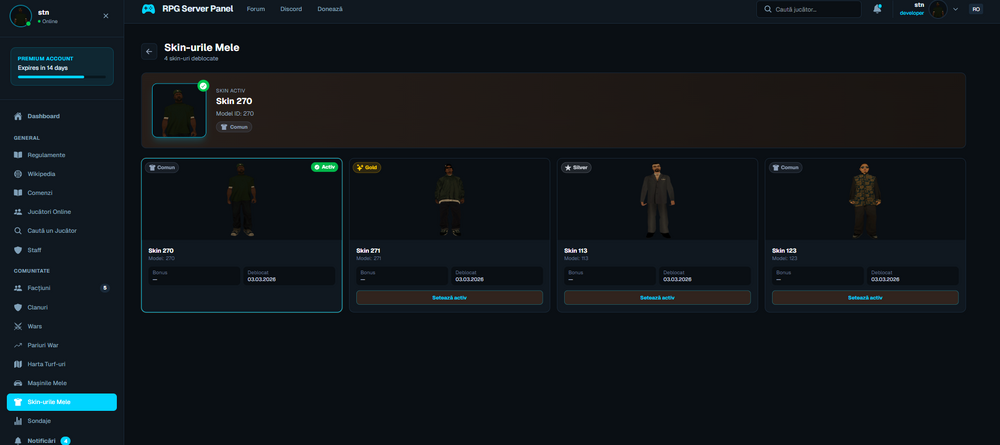The width and height of the screenshot is (1000, 445).
Task: Click the Facțiuni count badge 5
Action: click(105, 288)
